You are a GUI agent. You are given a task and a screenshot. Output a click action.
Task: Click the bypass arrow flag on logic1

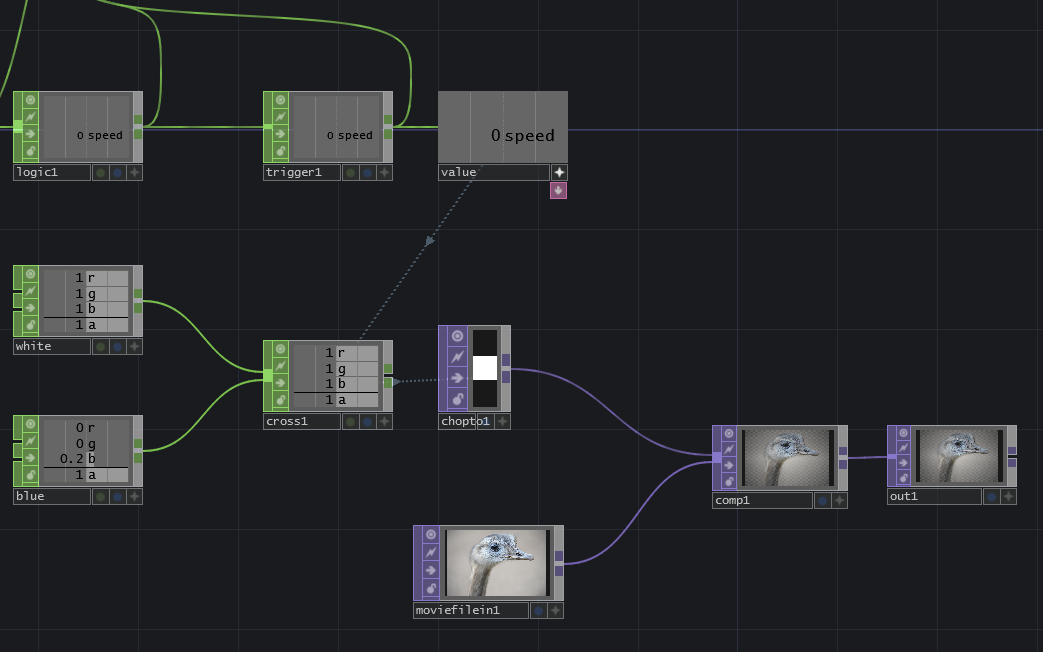coord(28,135)
